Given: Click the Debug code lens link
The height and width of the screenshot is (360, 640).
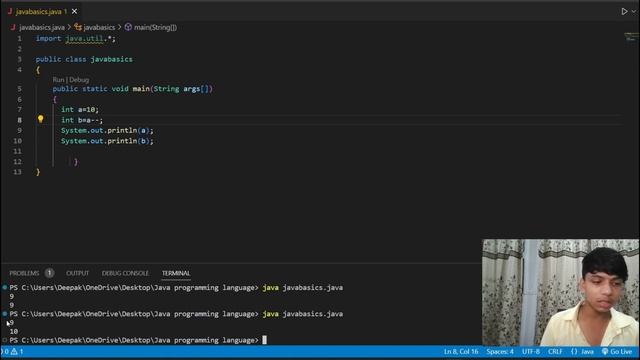Looking at the screenshot, I should coord(79,80).
